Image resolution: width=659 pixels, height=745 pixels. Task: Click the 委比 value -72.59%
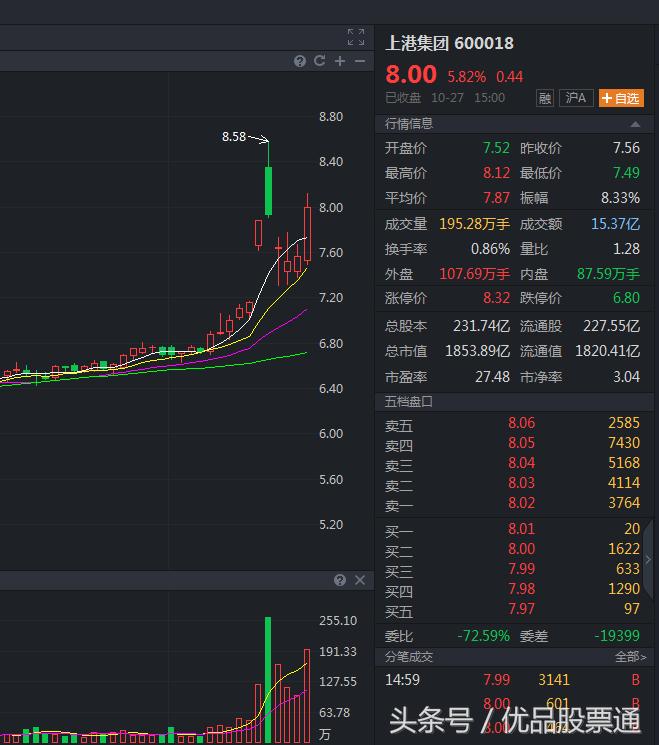point(483,636)
